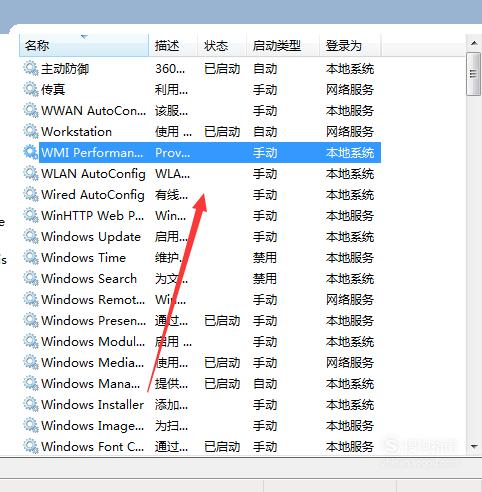
Task: Click gear icon of Windows Image... service
Action: (x=31, y=426)
